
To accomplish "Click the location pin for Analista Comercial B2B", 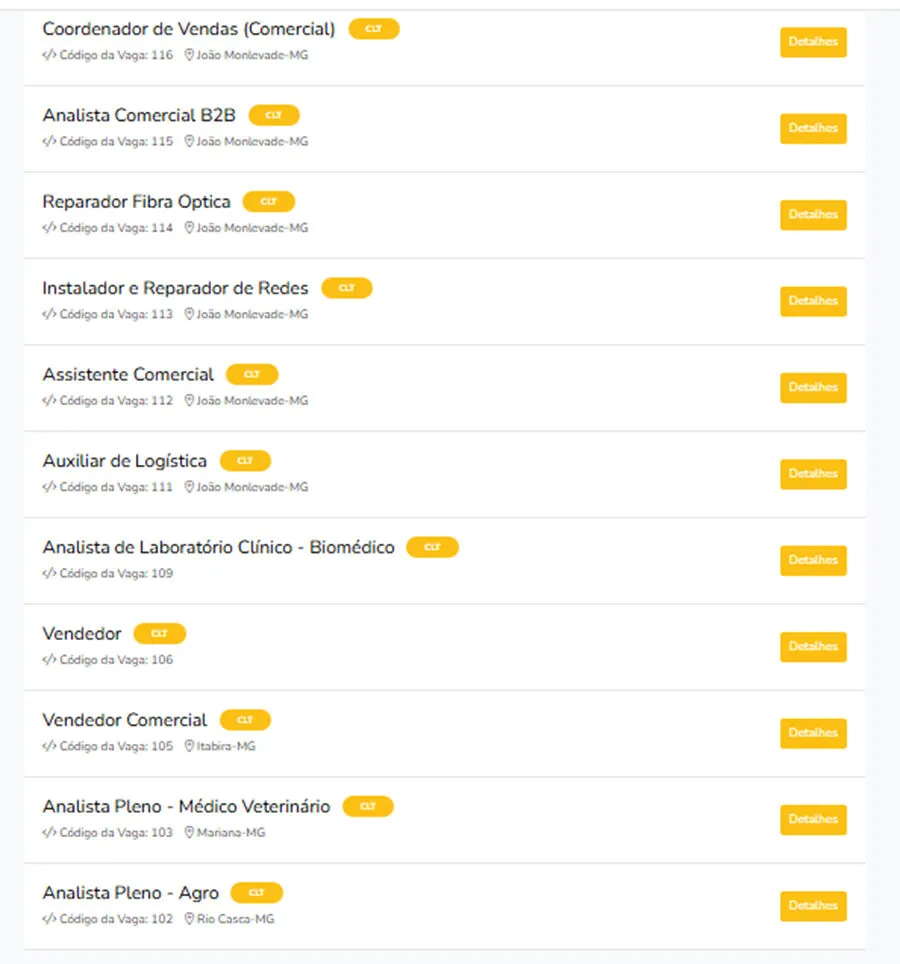I will pyautogui.click(x=189, y=141).
